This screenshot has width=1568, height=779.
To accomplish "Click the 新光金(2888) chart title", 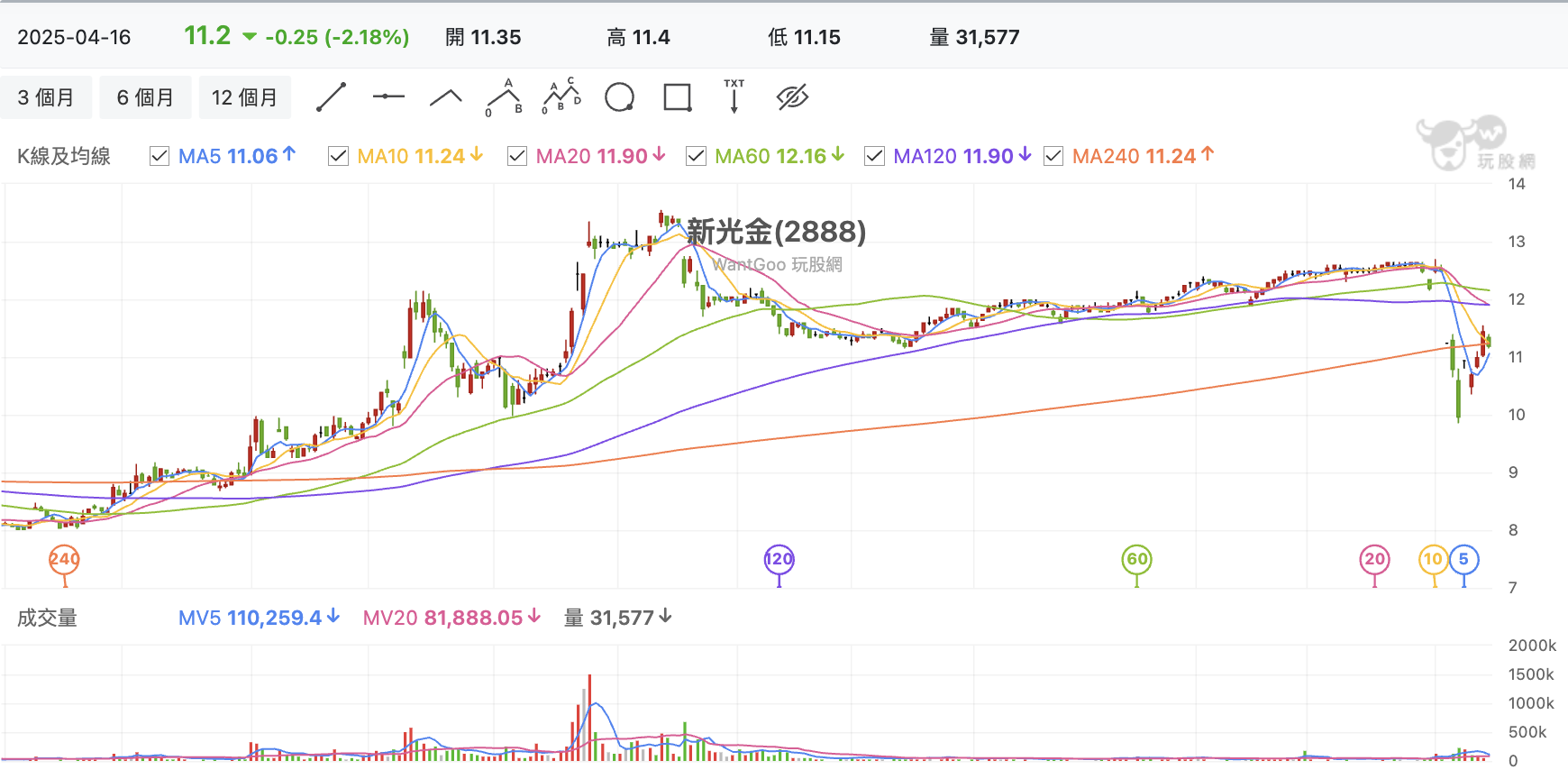I will coord(777,232).
